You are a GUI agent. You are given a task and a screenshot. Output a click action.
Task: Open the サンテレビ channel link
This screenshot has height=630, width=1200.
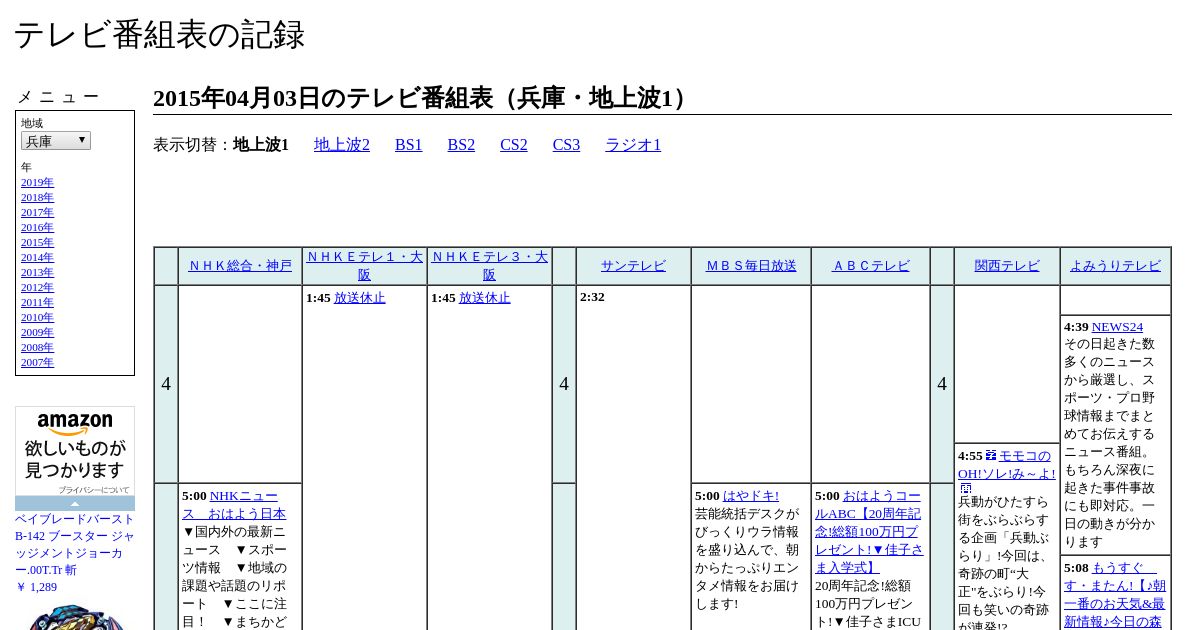(633, 266)
